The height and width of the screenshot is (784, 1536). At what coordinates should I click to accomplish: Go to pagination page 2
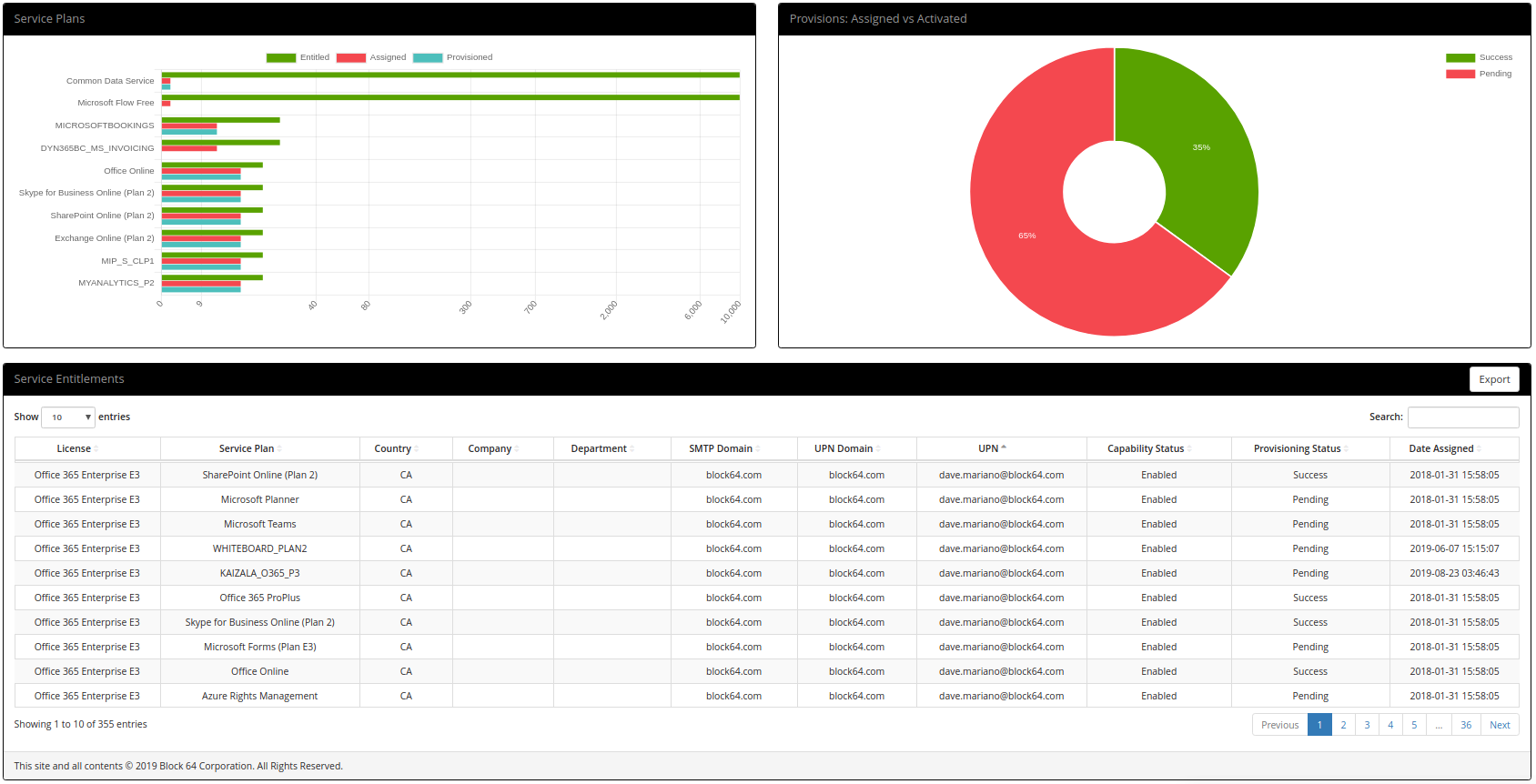tap(1343, 725)
